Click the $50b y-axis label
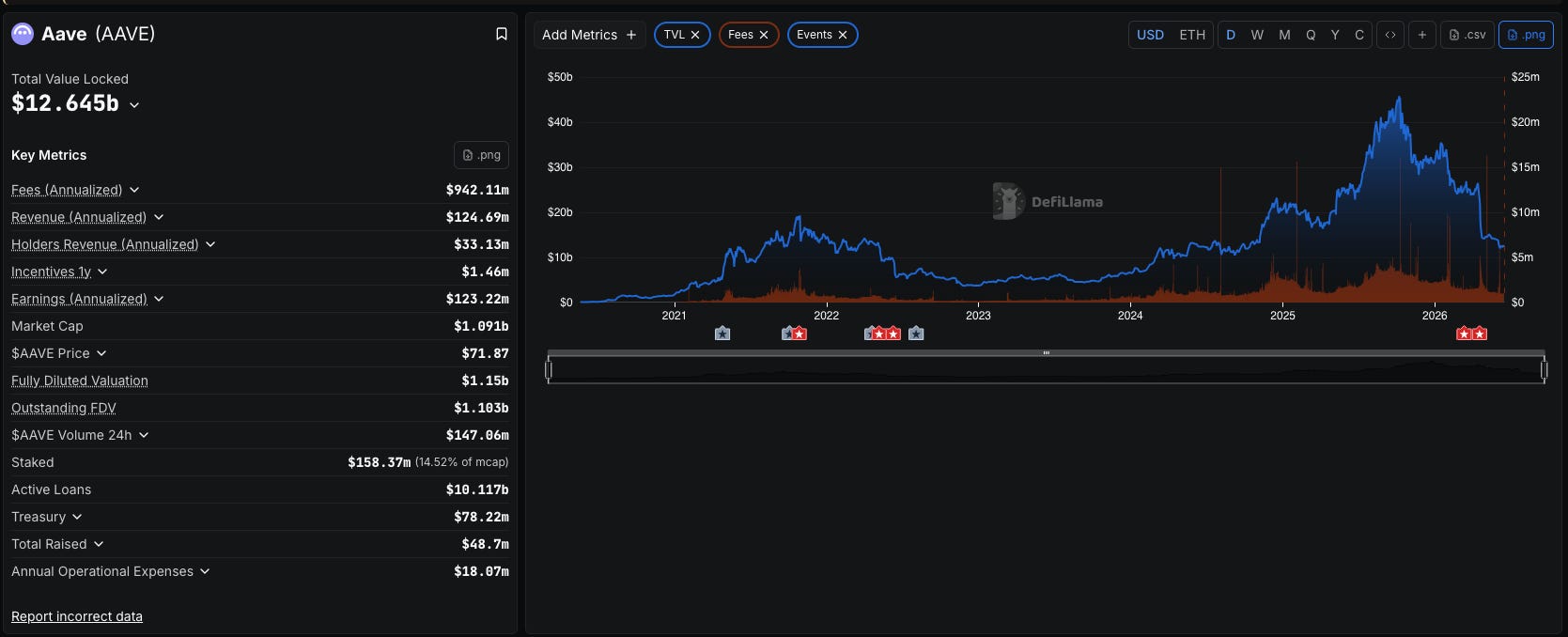This screenshot has width=1568, height=637. tap(560, 77)
